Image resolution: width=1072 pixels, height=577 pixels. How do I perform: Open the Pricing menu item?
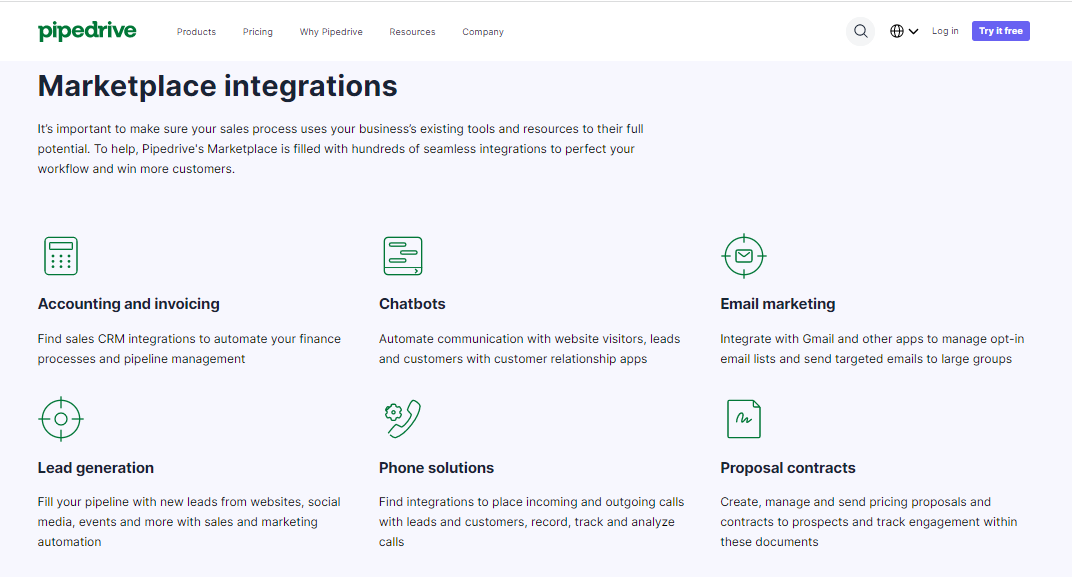[258, 31]
